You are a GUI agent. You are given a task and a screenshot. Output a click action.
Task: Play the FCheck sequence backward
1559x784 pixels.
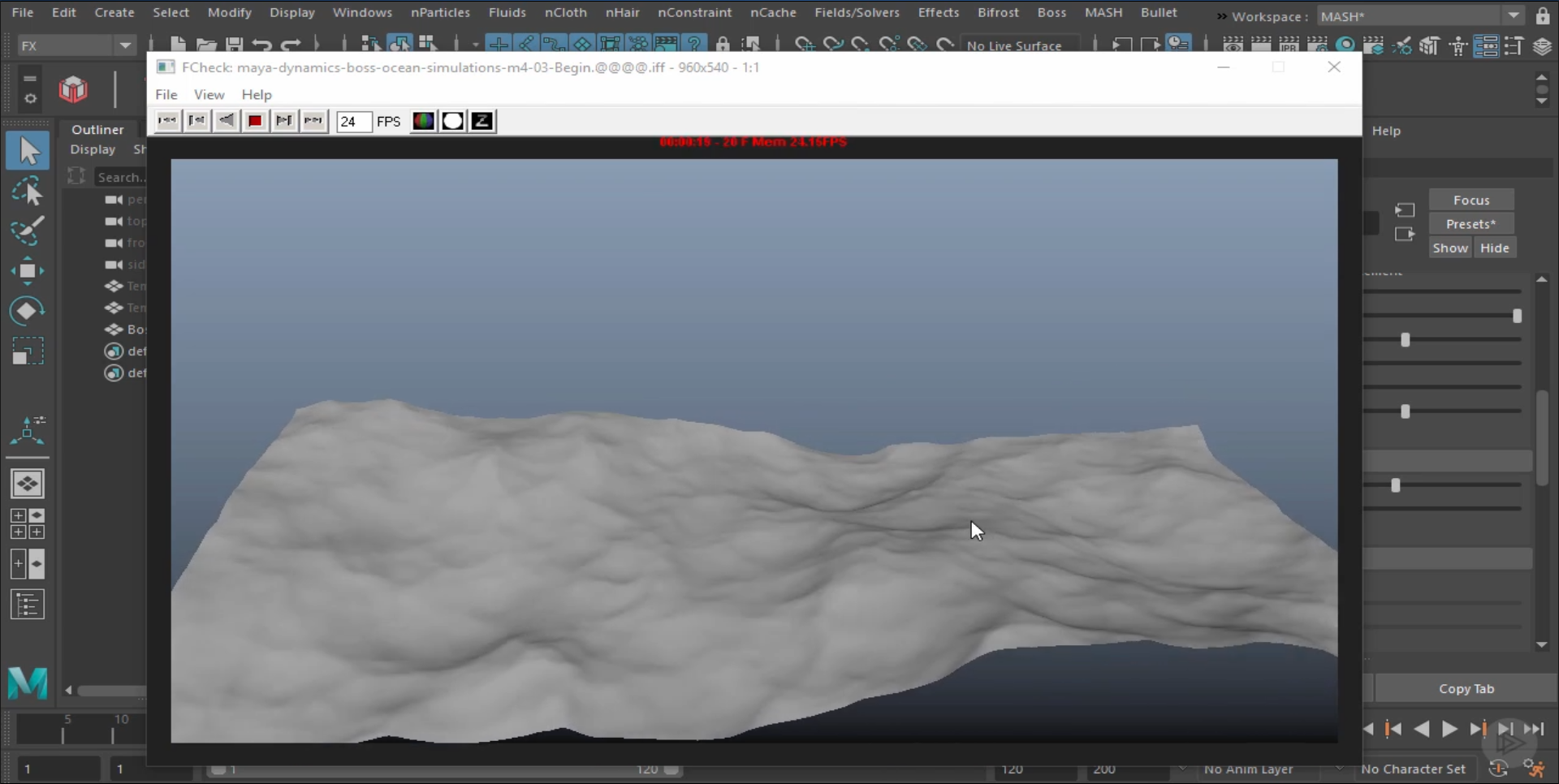pyautogui.click(x=226, y=121)
